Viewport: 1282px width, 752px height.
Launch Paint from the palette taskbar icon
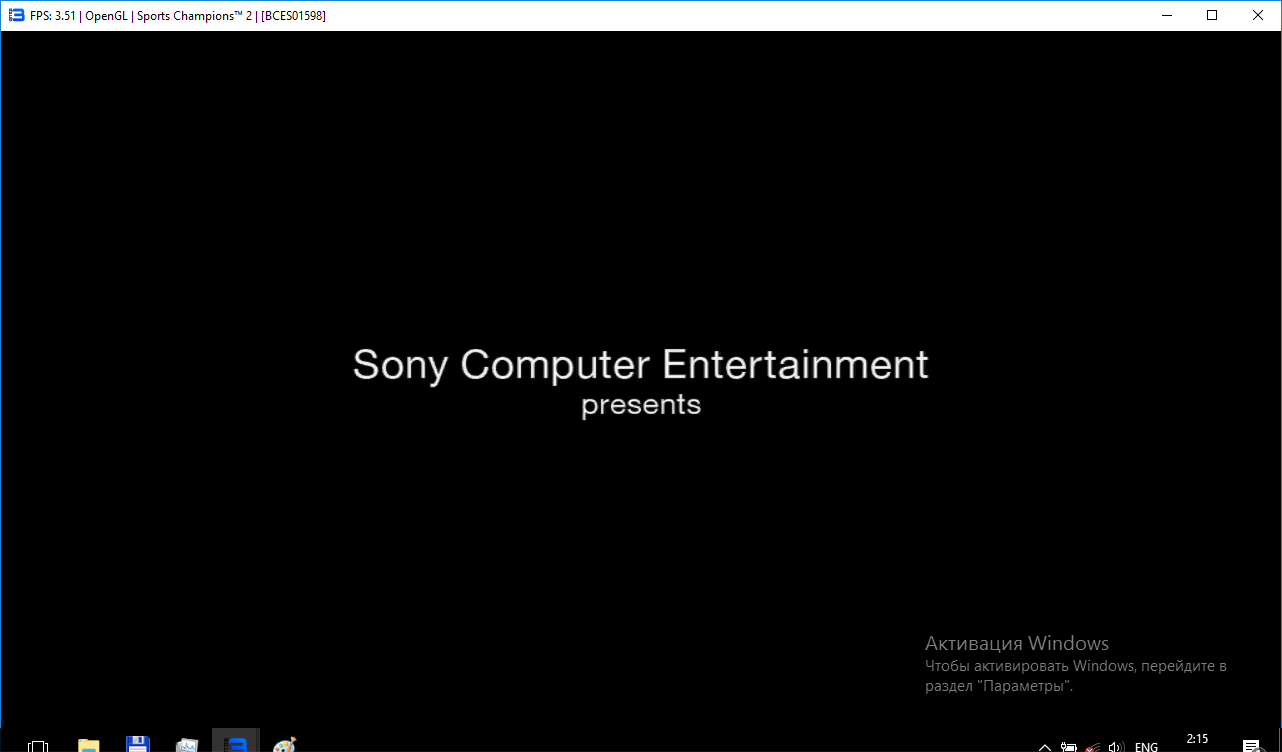(x=285, y=745)
